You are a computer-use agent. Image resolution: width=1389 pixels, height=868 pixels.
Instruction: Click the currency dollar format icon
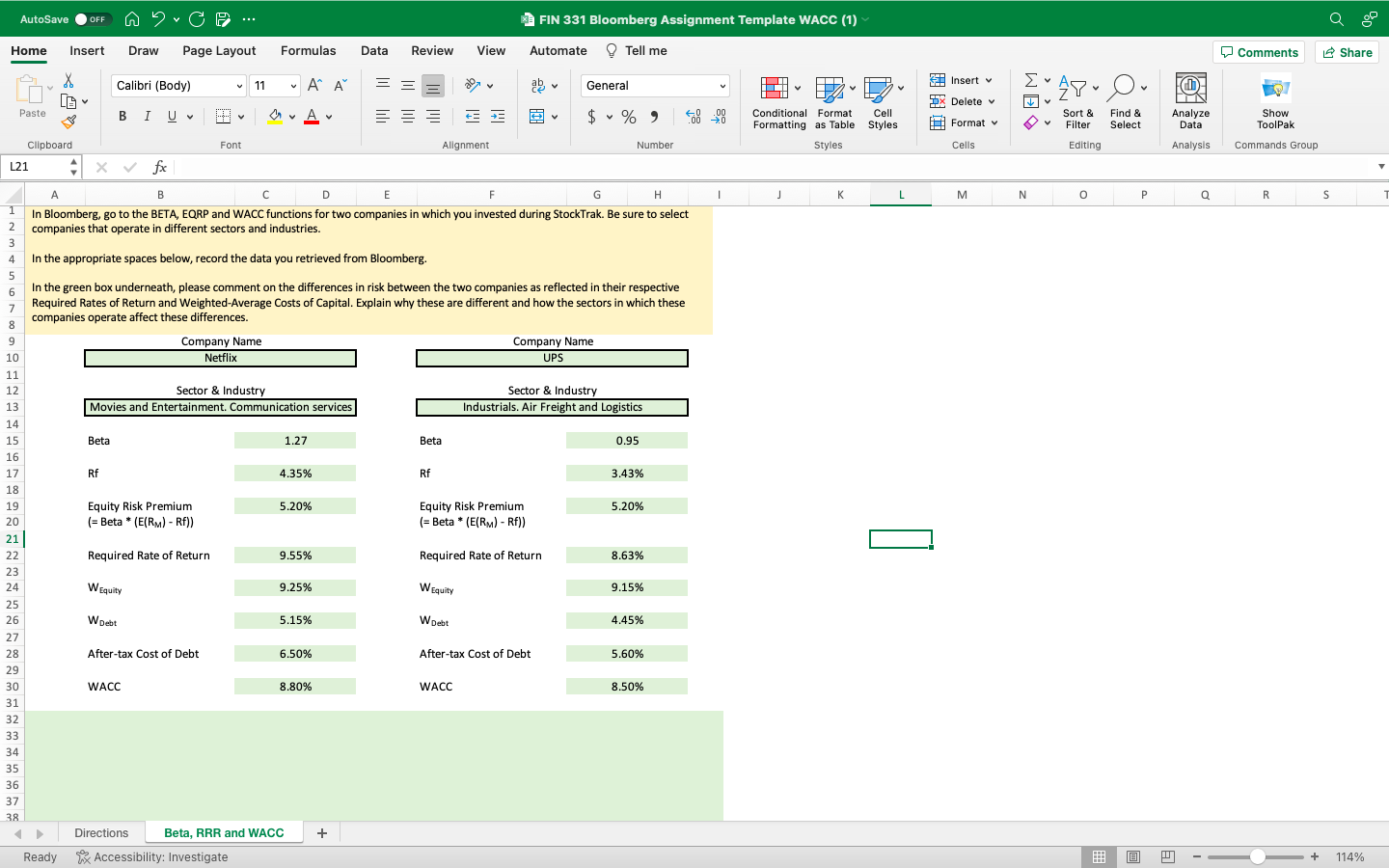click(x=591, y=117)
